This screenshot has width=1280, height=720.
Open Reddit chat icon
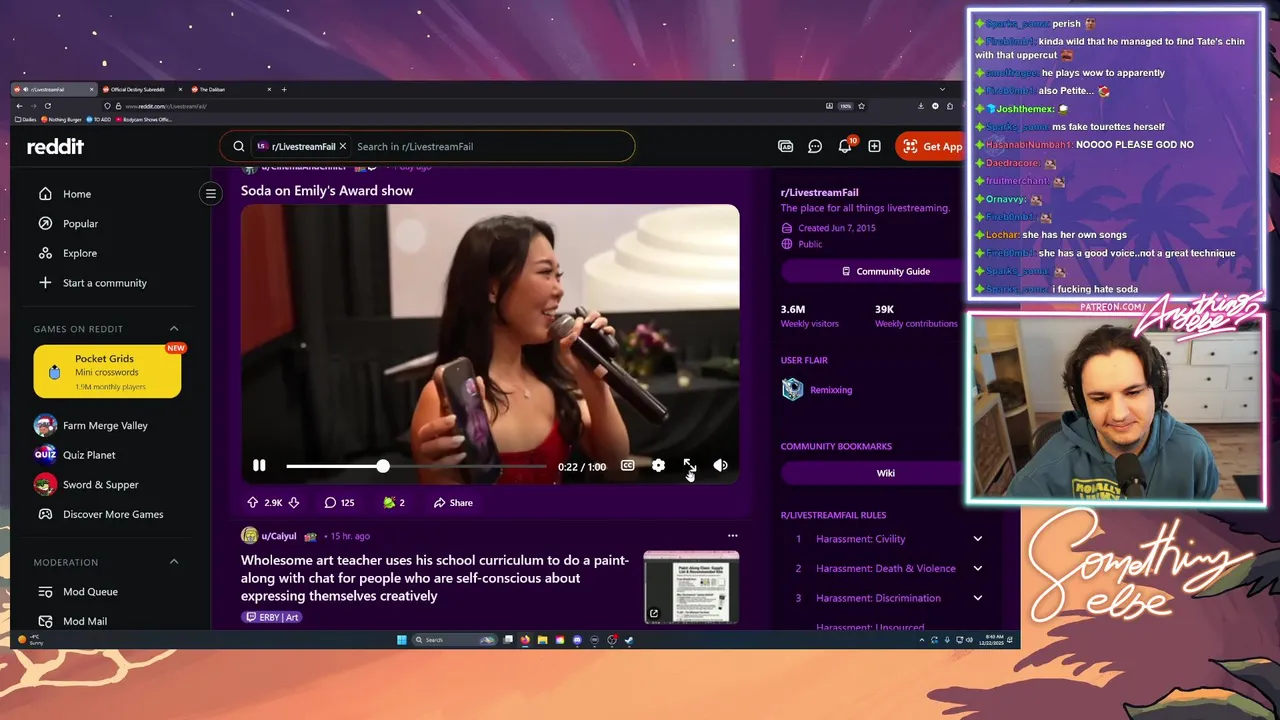click(x=815, y=146)
